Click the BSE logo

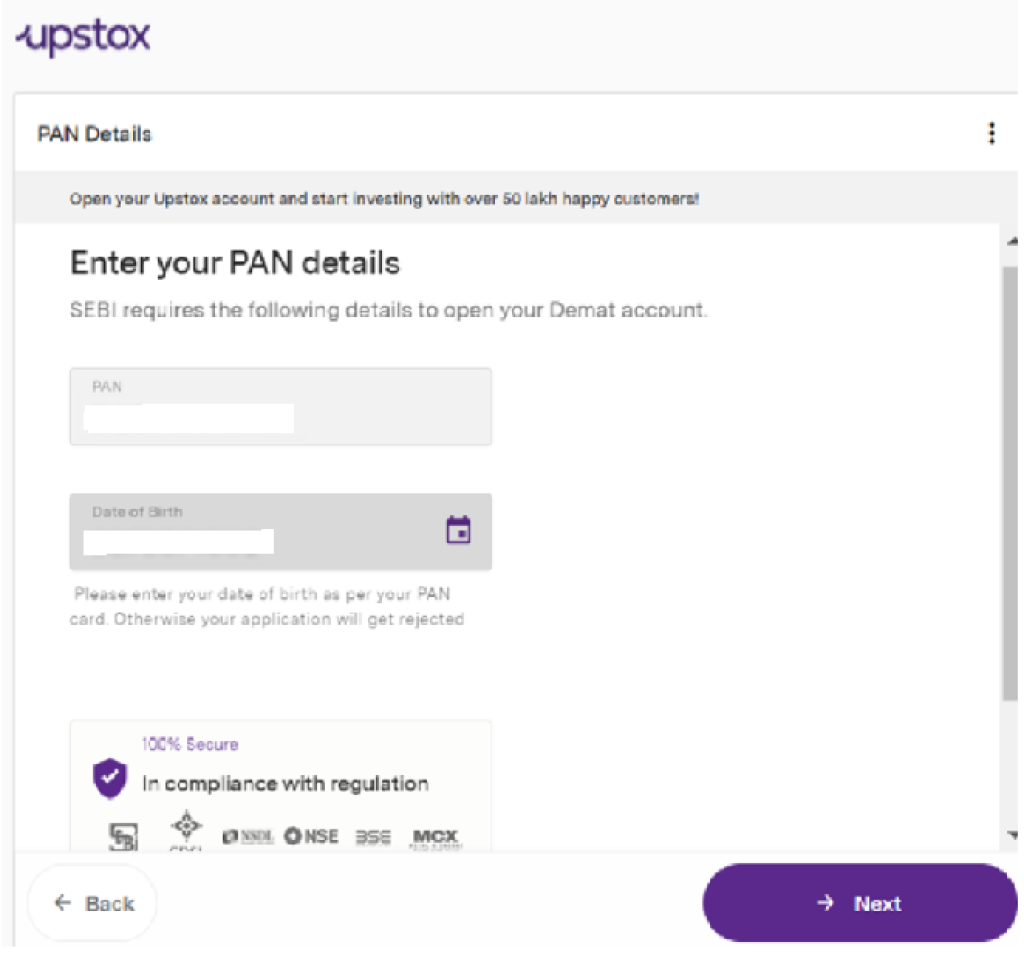[x=371, y=837]
